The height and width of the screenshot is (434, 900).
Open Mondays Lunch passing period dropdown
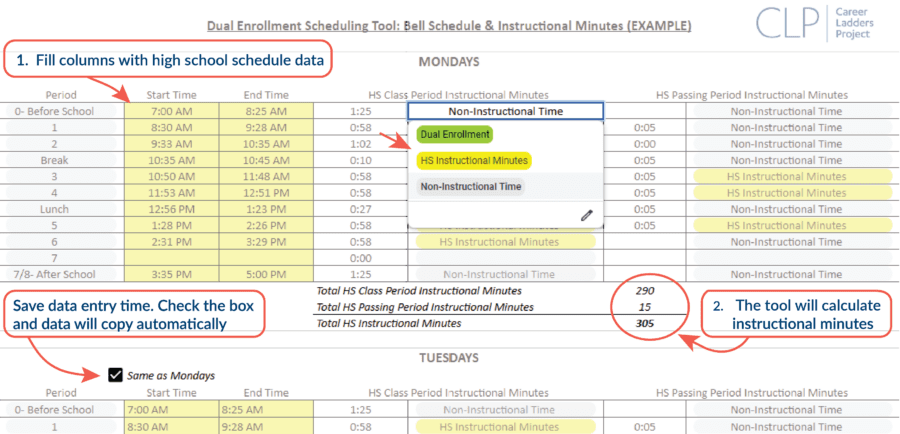[x=793, y=209]
